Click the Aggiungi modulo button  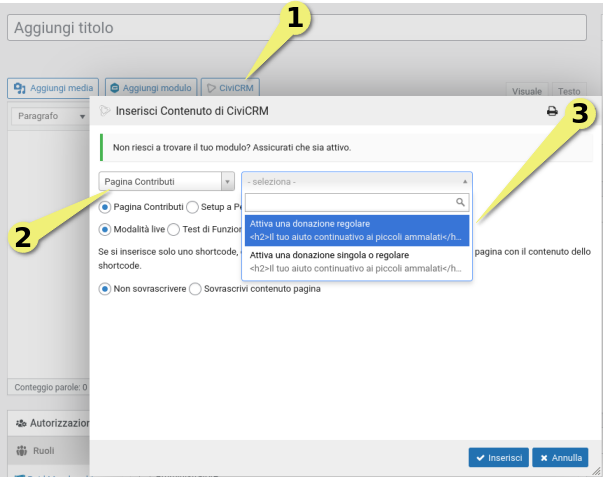click(151, 88)
